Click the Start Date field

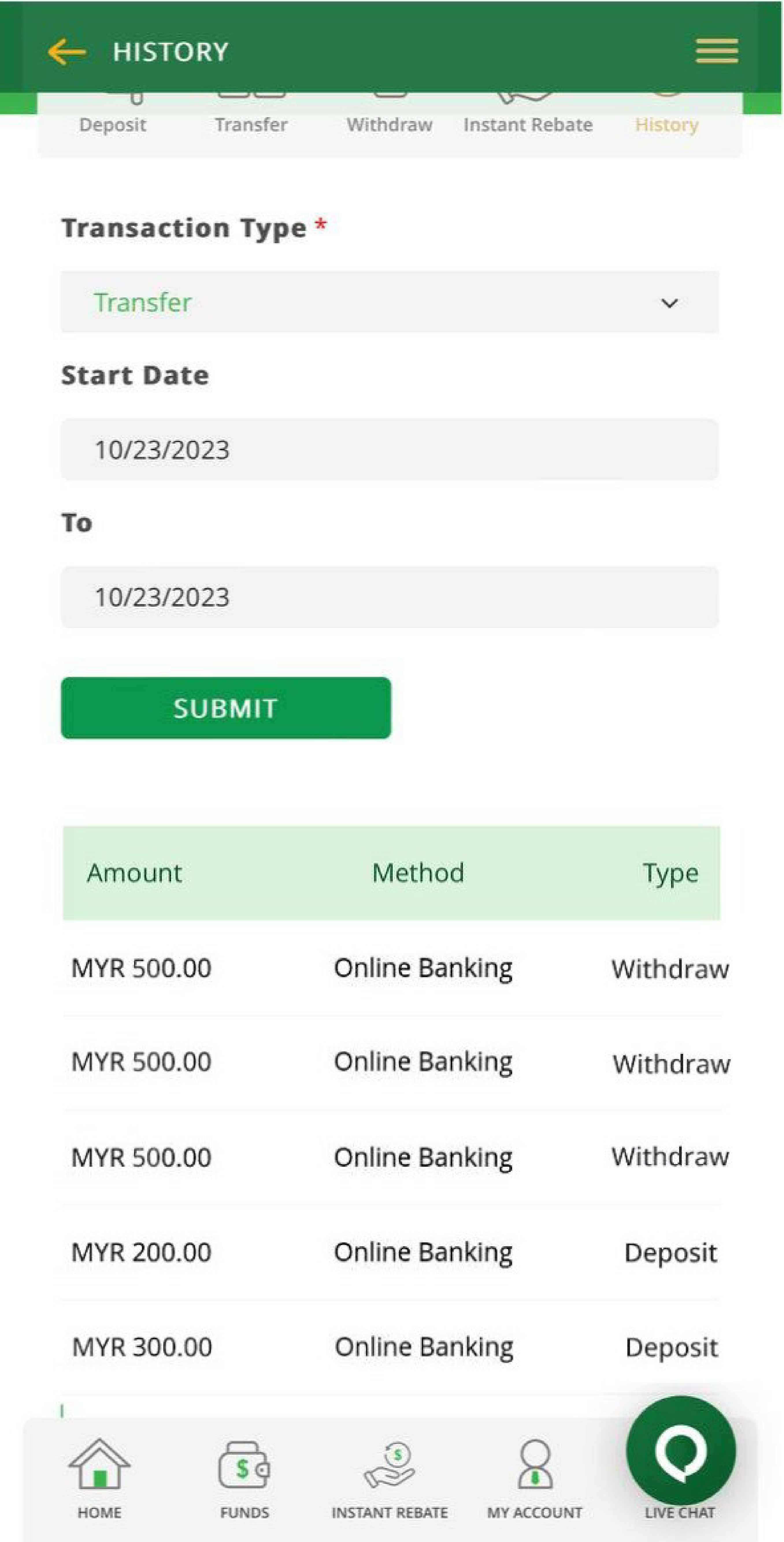point(390,450)
